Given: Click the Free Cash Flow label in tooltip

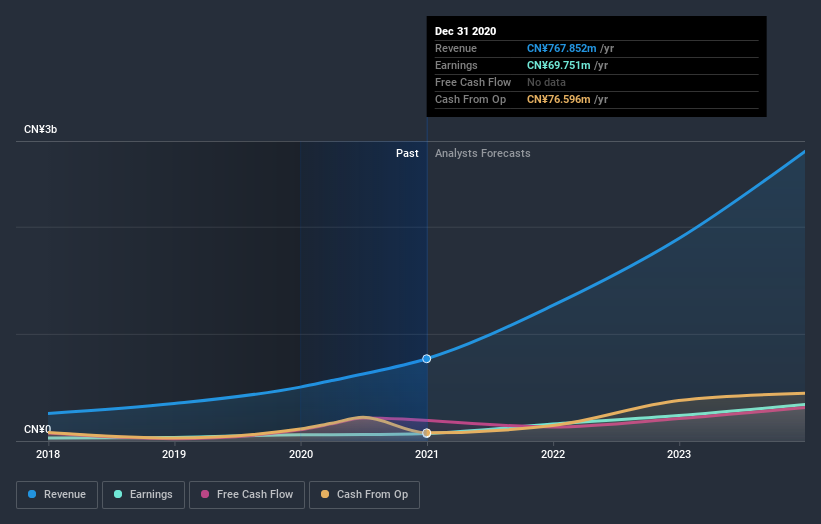Looking at the screenshot, I should click(x=473, y=82).
